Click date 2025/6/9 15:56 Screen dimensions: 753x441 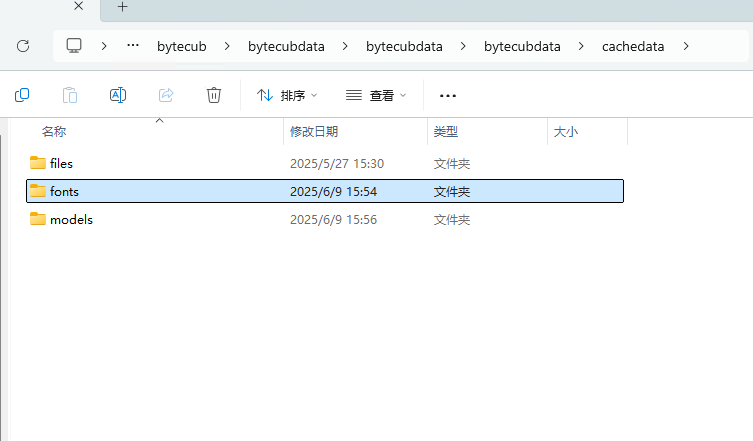tap(333, 220)
